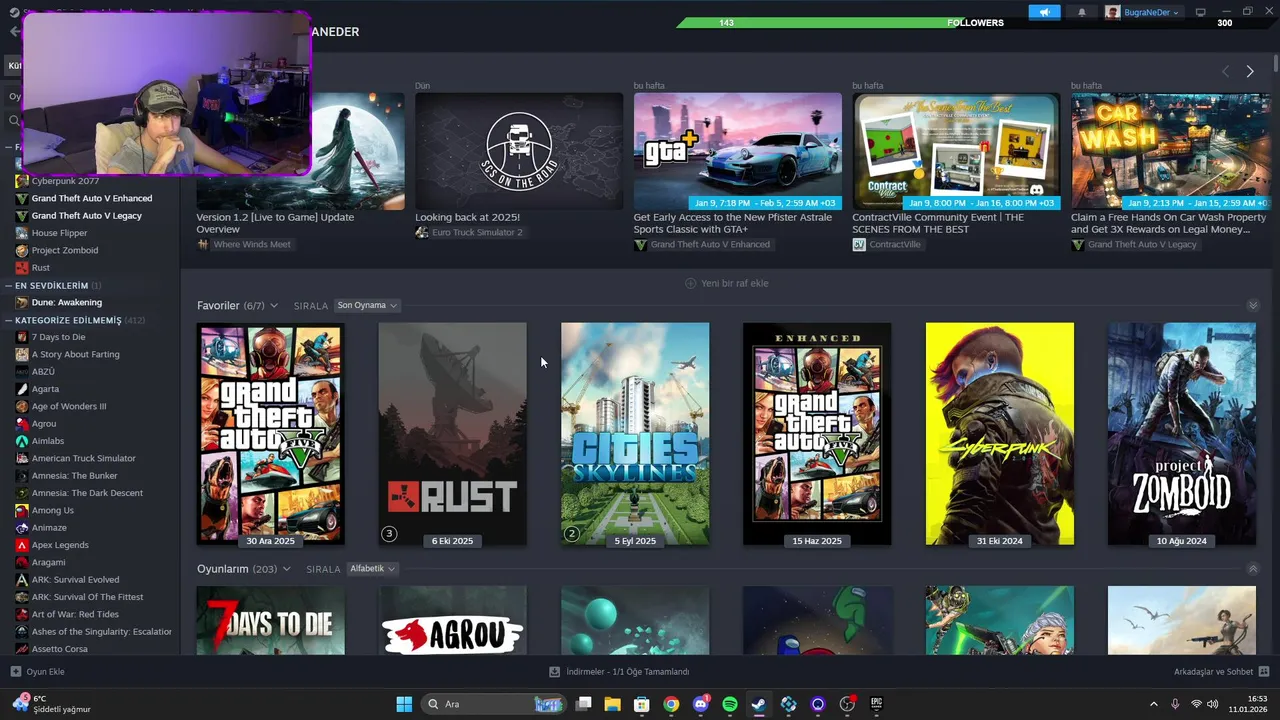
Task: Open ContractVille Community Event news image
Action: [956, 150]
